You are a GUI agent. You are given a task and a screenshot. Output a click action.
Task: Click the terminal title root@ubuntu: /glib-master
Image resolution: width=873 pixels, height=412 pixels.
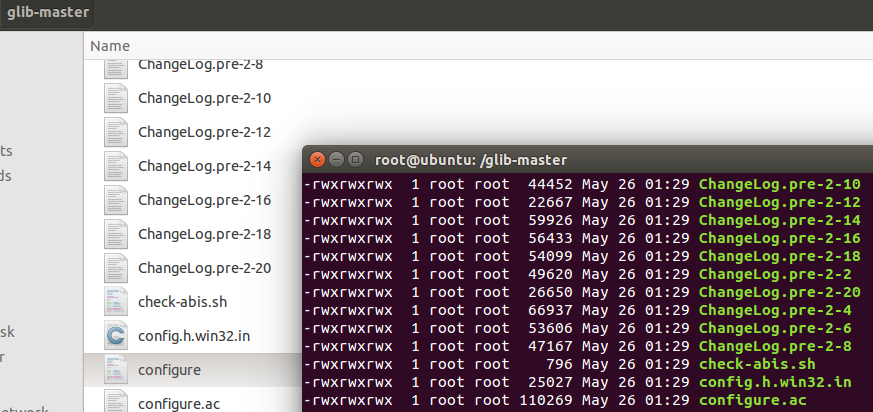tap(471, 161)
